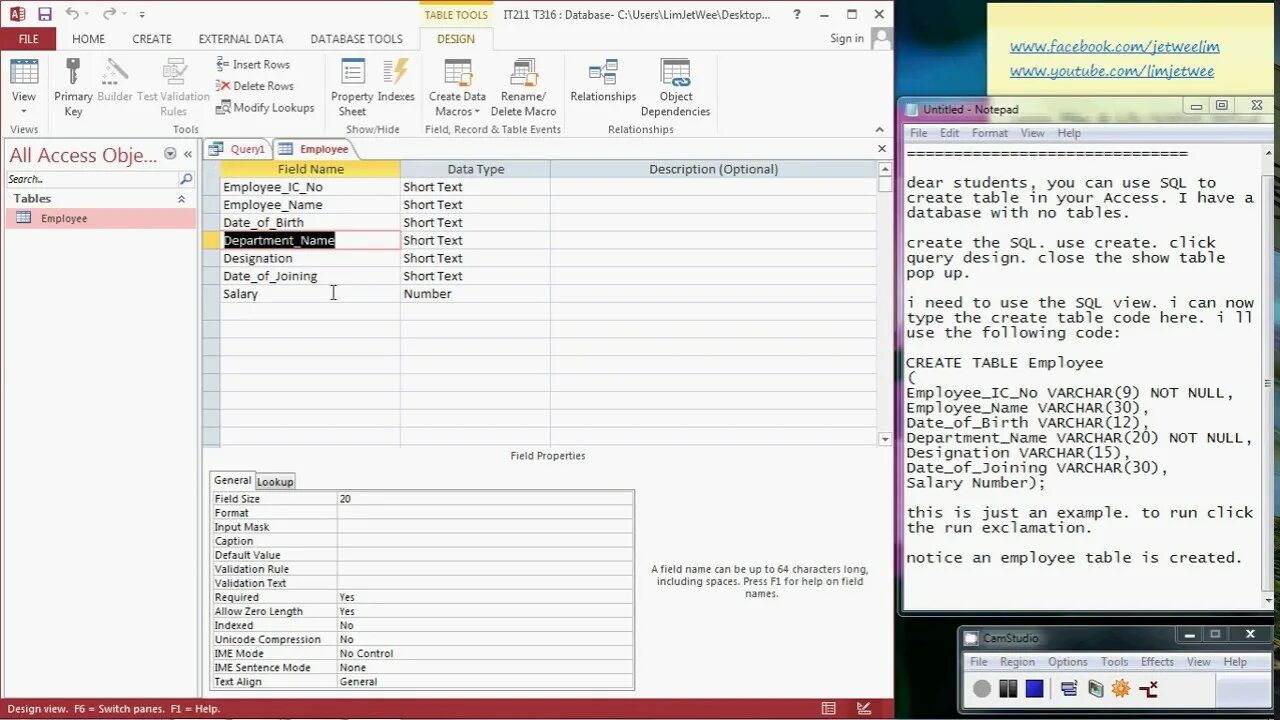The height and width of the screenshot is (720, 1280).
Task: Click the Indexed property value No
Action: (x=485, y=625)
